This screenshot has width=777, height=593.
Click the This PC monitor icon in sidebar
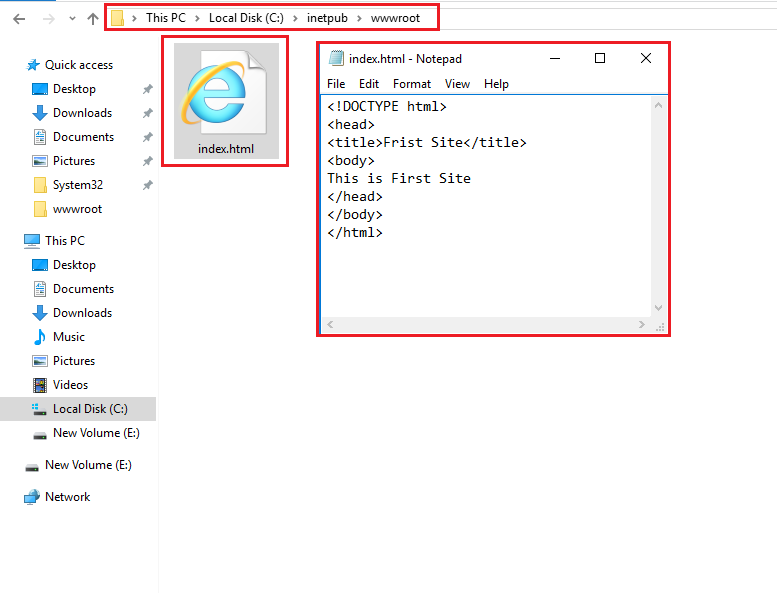tap(32, 241)
